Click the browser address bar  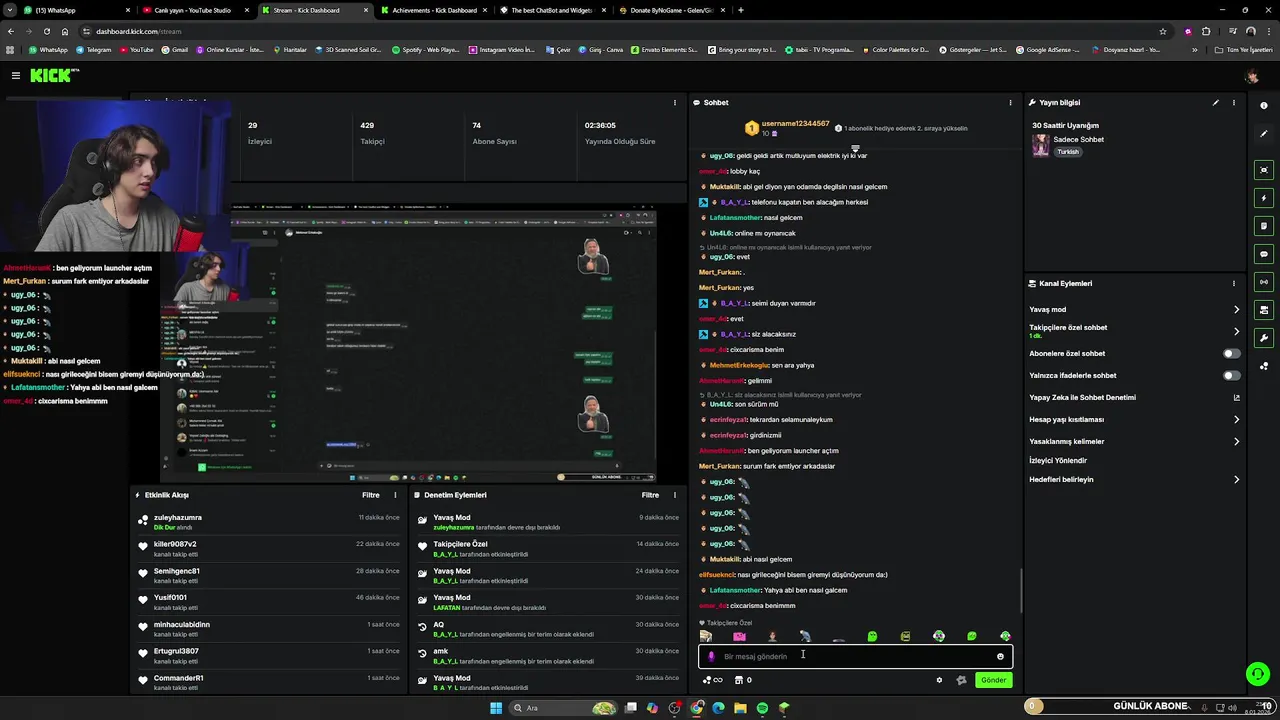620,31
